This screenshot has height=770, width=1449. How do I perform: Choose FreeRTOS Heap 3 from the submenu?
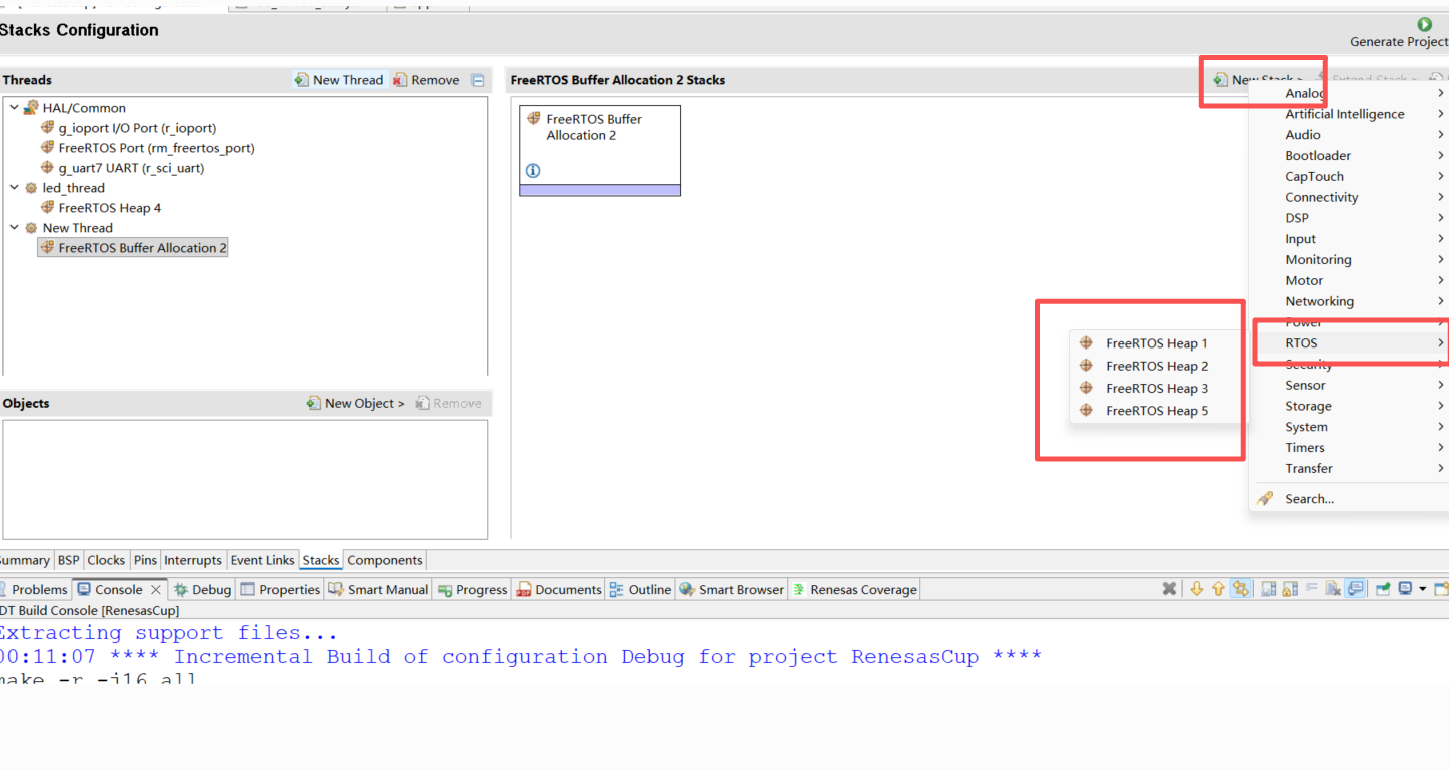1157,388
